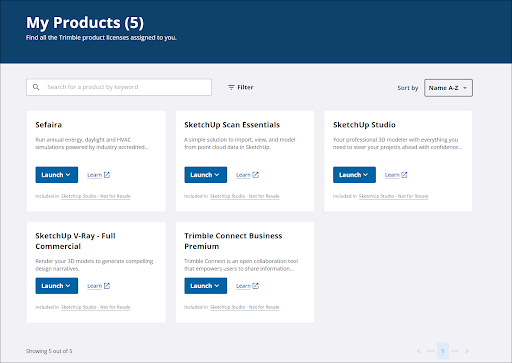Launch SketchUp V-Ray Full Commercial
This screenshot has width=512, height=363.
click(x=57, y=286)
